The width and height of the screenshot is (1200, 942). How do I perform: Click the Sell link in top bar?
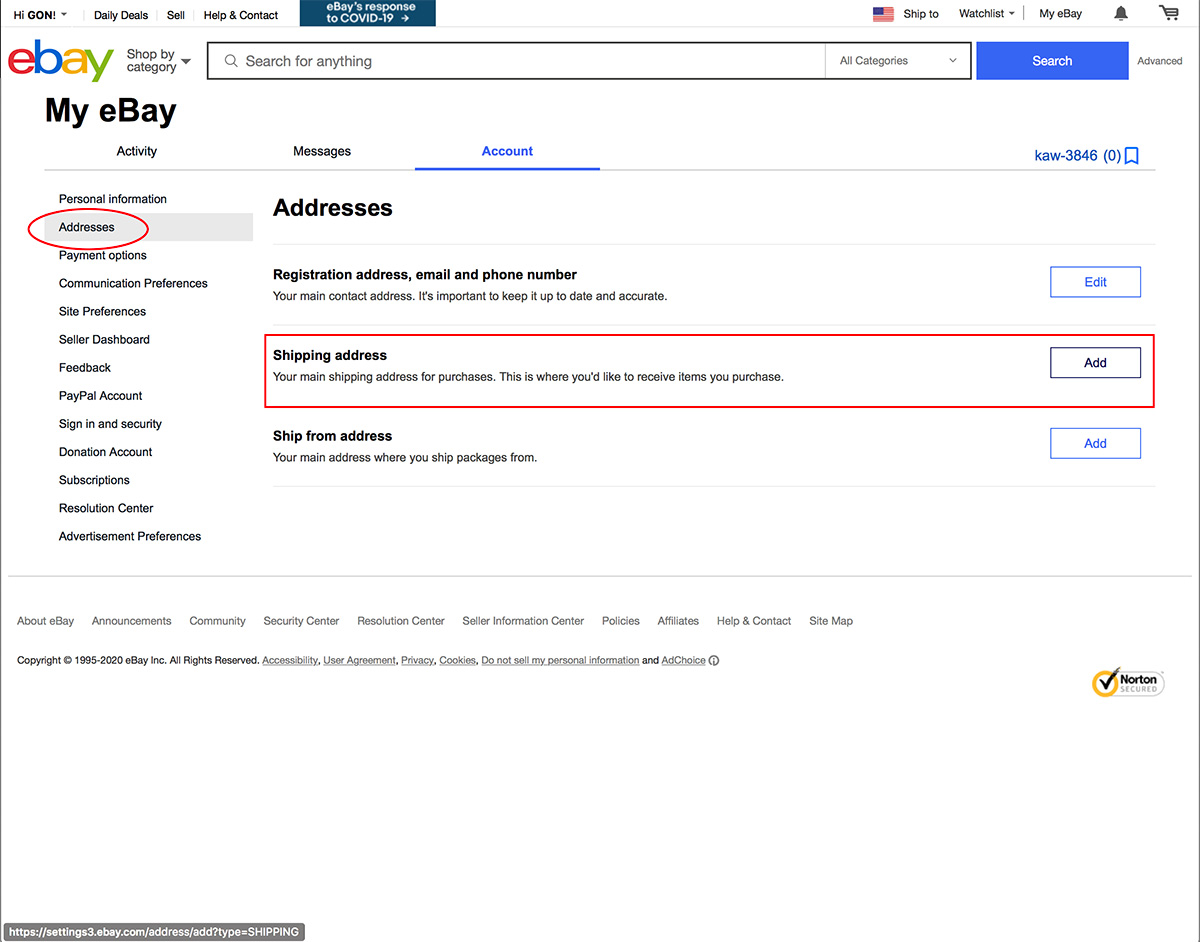(176, 15)
